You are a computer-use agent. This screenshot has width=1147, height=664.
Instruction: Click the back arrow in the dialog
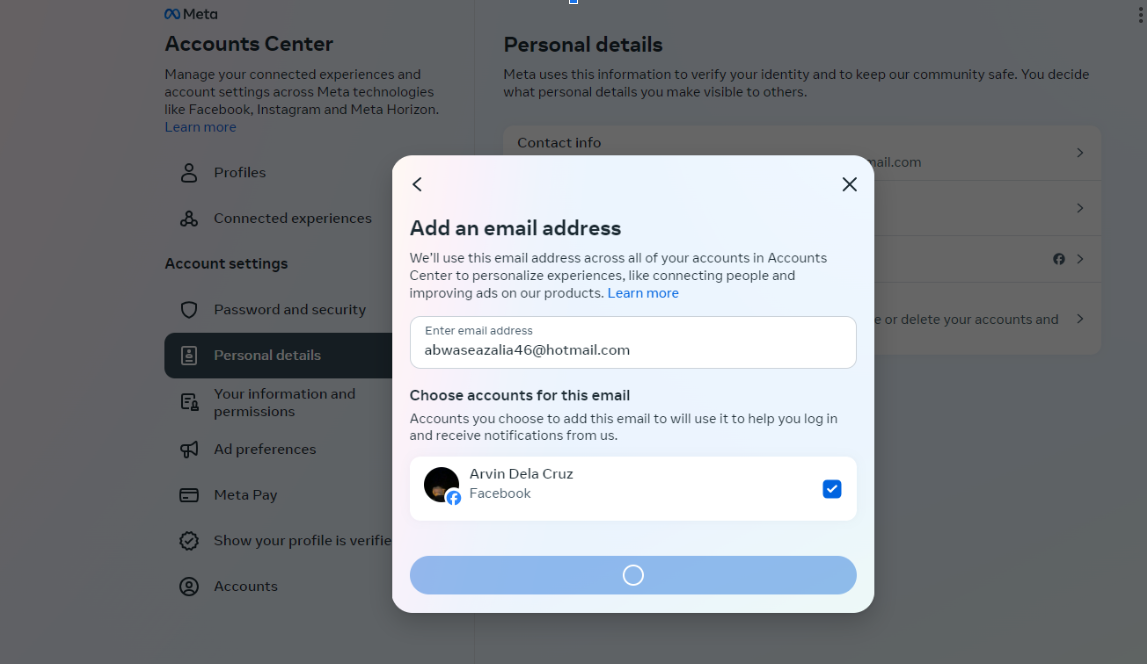417,184
